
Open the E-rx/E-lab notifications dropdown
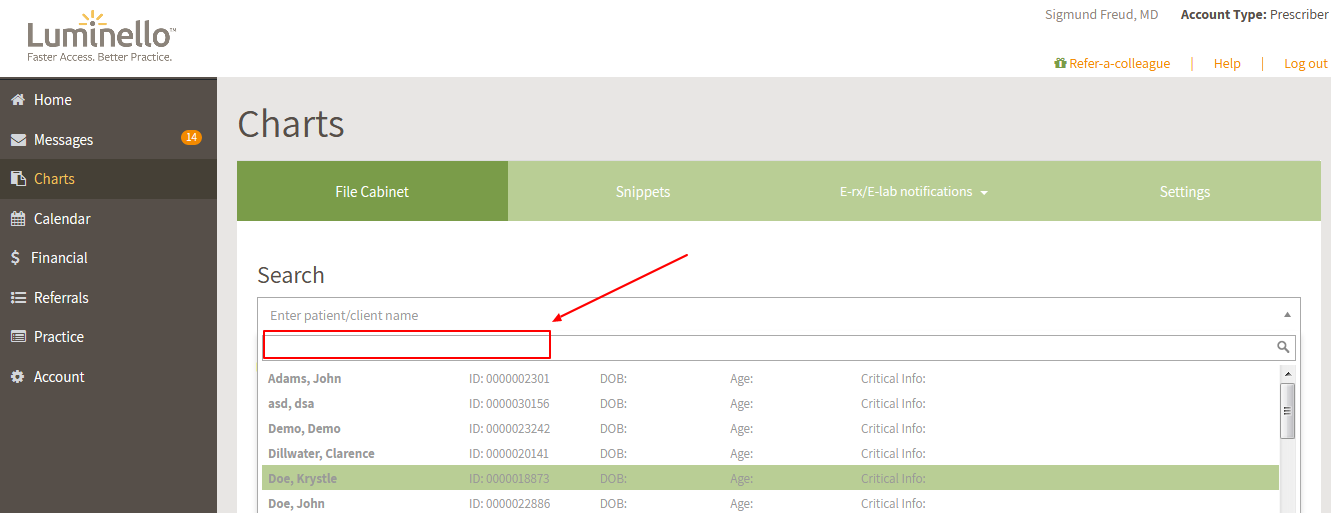pyautogui.click(x=914, y=191)
